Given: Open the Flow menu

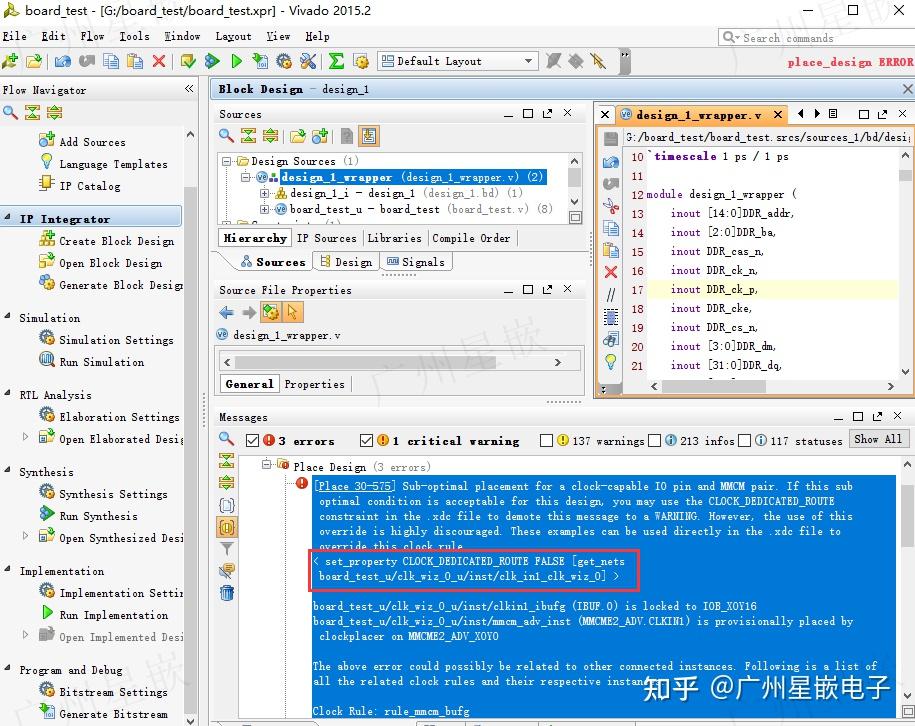Looking at the screenshot, I should click(91, 36).
